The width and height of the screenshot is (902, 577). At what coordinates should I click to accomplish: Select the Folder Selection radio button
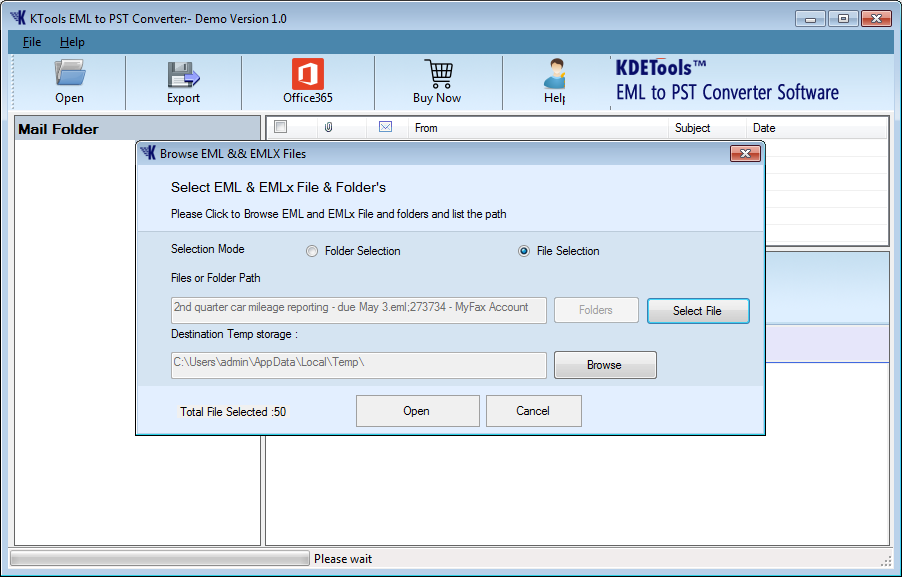[x=312, y=252]
